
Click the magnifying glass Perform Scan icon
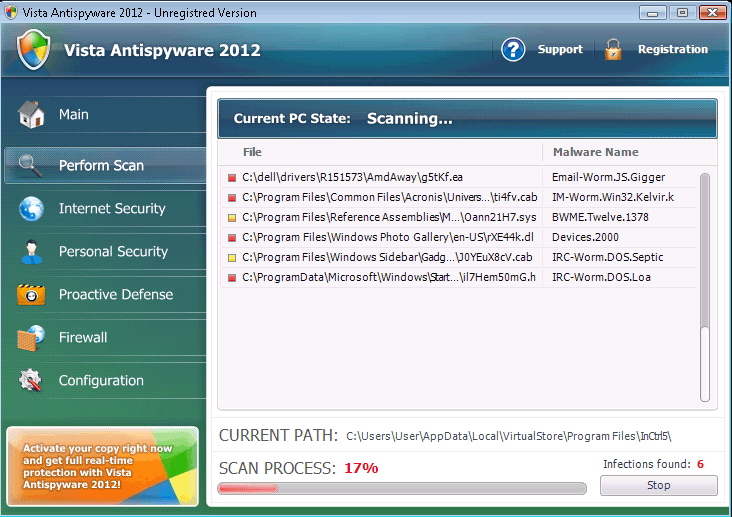pyautogui.click(x=31, y=165)
